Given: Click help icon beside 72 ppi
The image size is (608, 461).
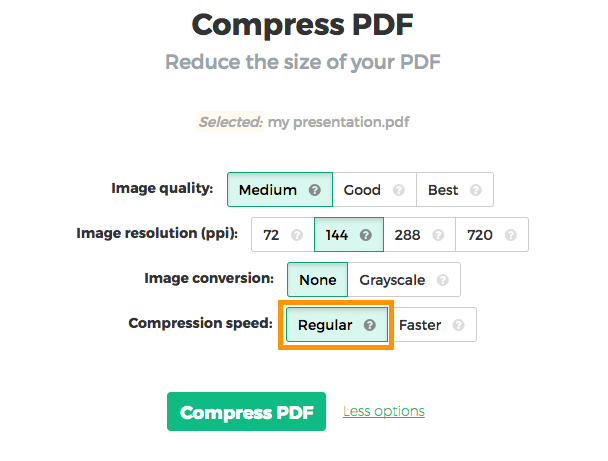Looking at the screenshot, I should [x=296, y=236].
